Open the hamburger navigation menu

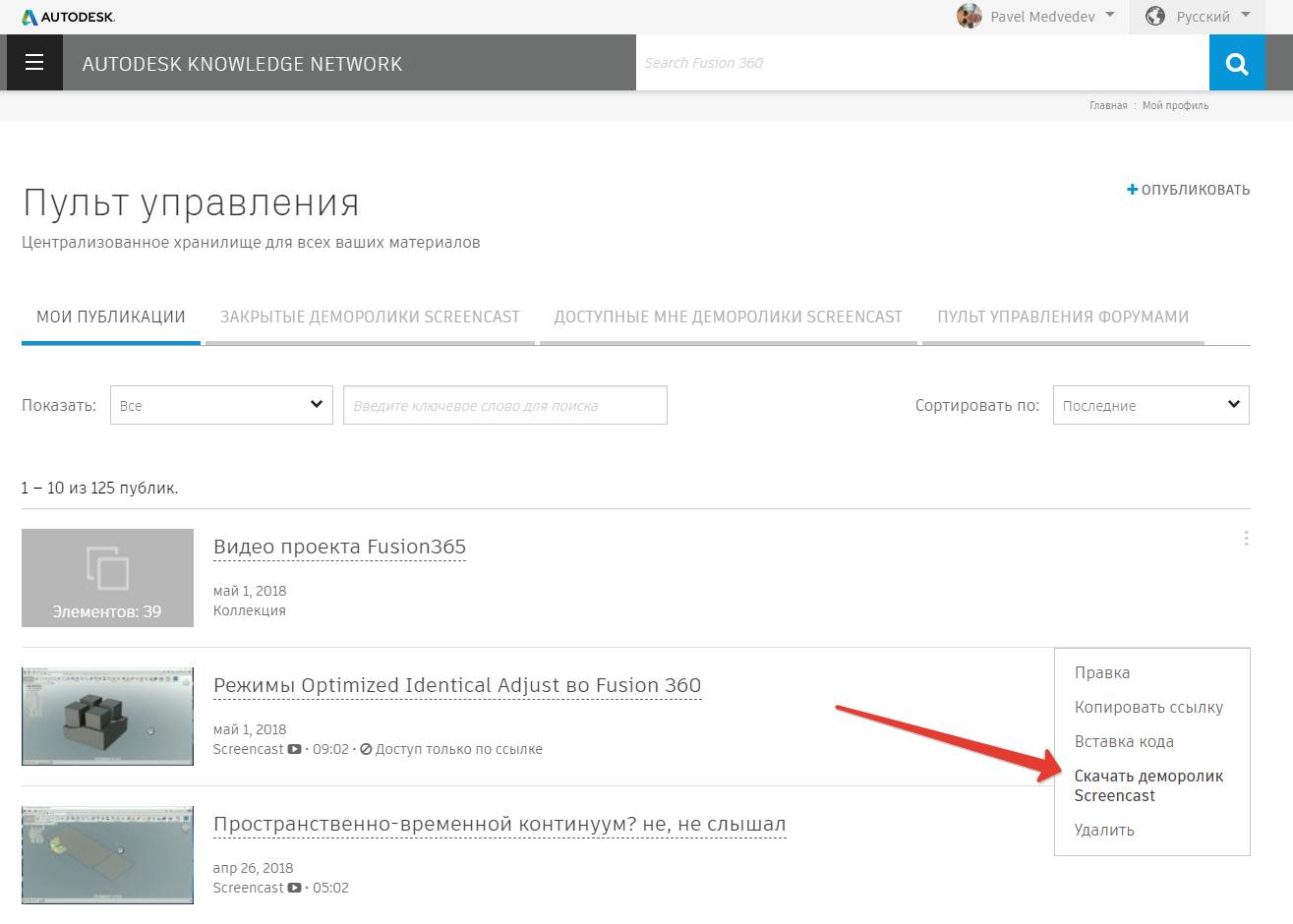(x=34, y=63)
